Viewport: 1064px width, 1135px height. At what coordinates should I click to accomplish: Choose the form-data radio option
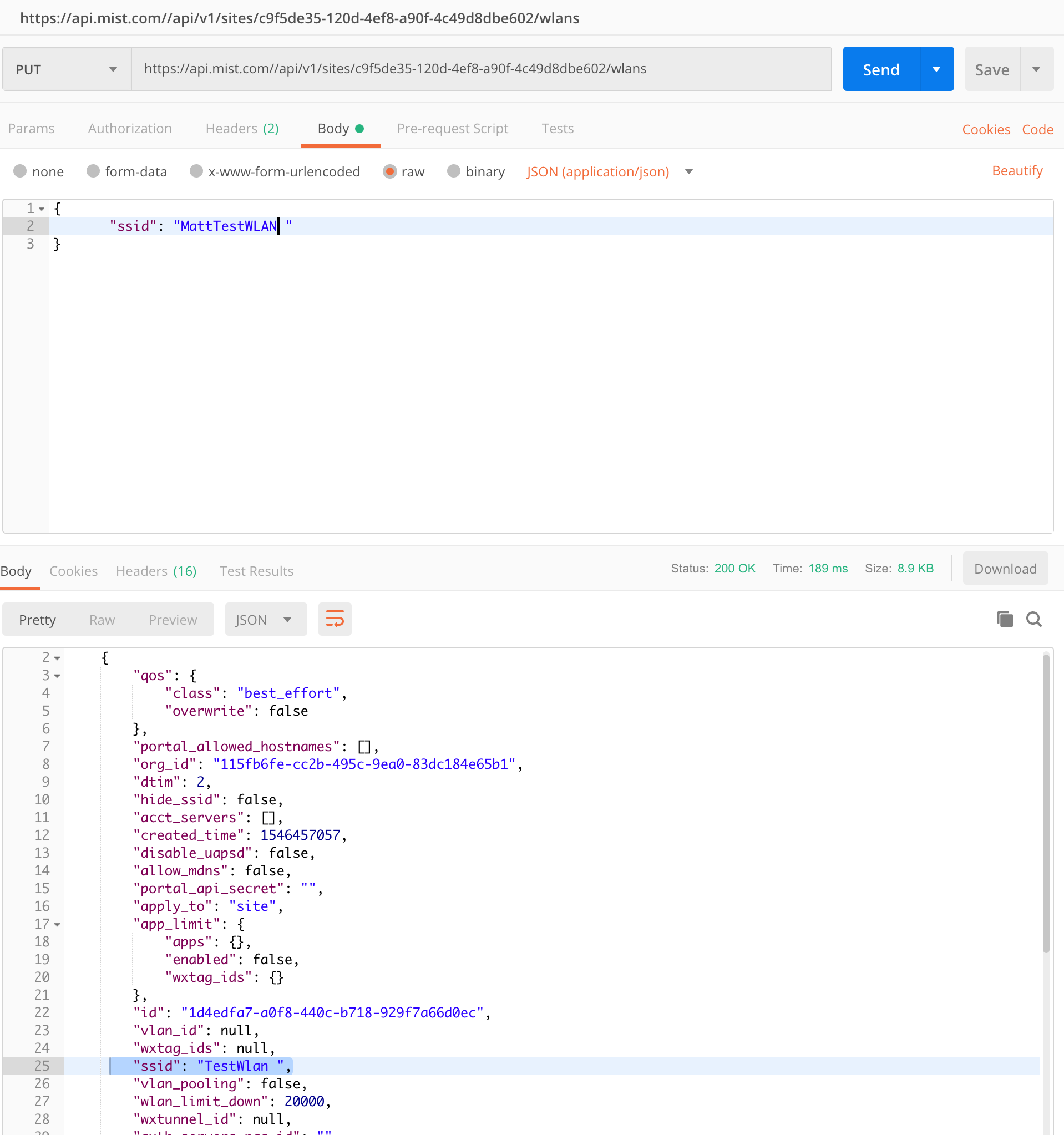pos(93,171)
